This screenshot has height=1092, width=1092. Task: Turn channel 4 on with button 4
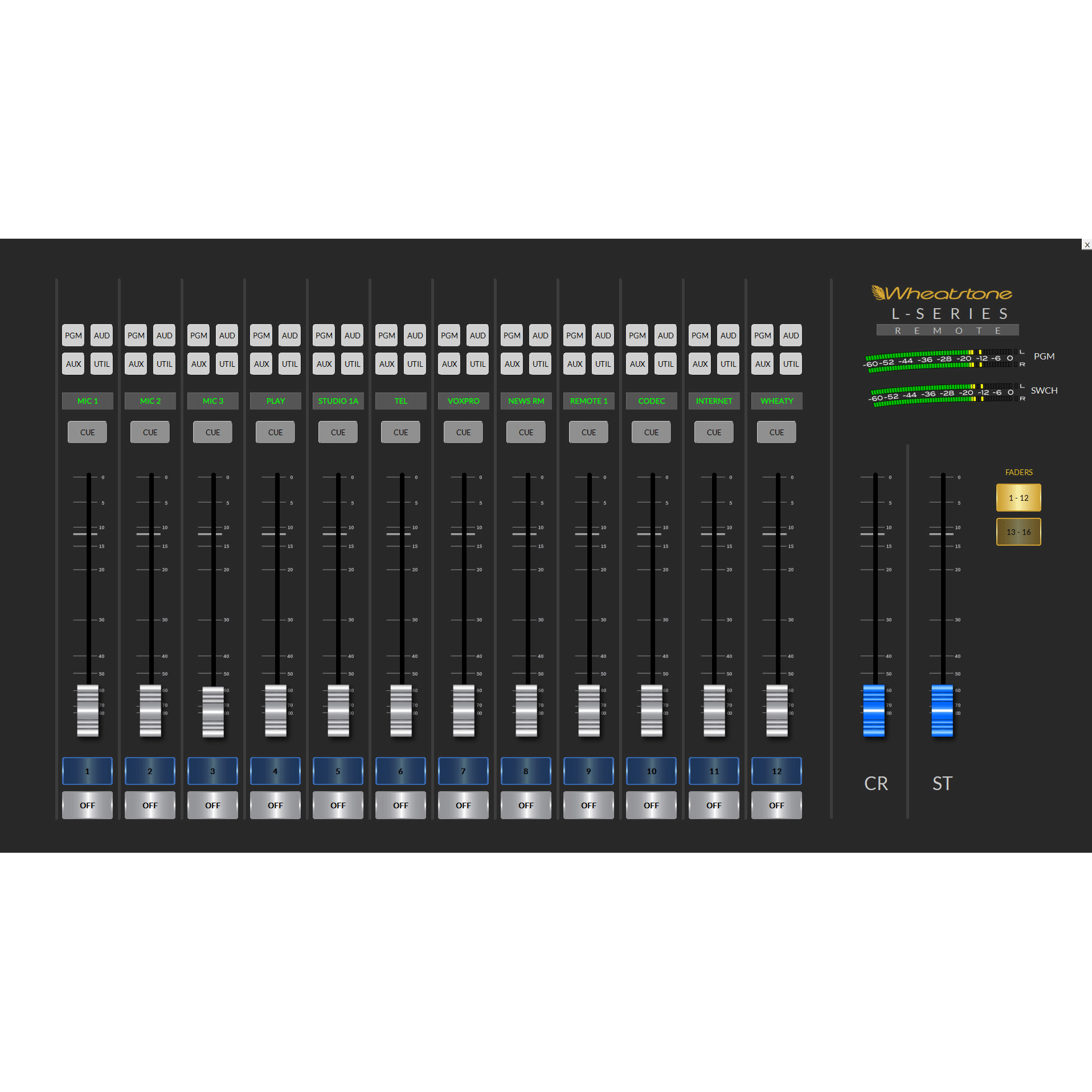tap(275, 771)
